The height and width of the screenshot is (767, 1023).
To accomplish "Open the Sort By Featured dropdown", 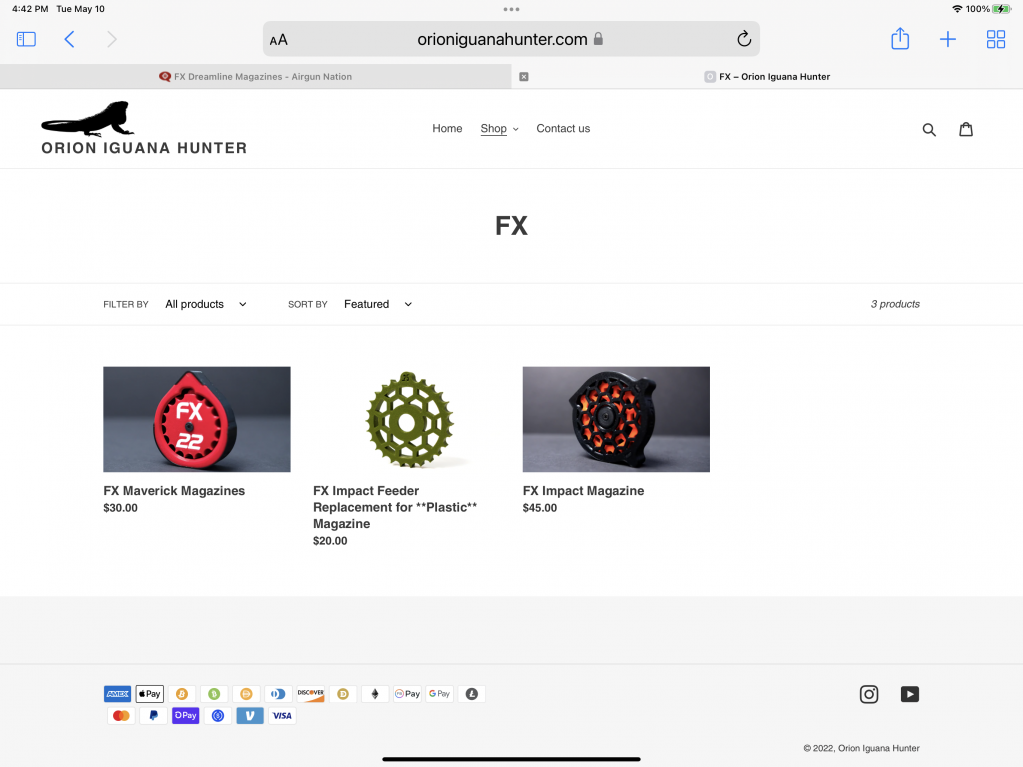I will 378,304.
